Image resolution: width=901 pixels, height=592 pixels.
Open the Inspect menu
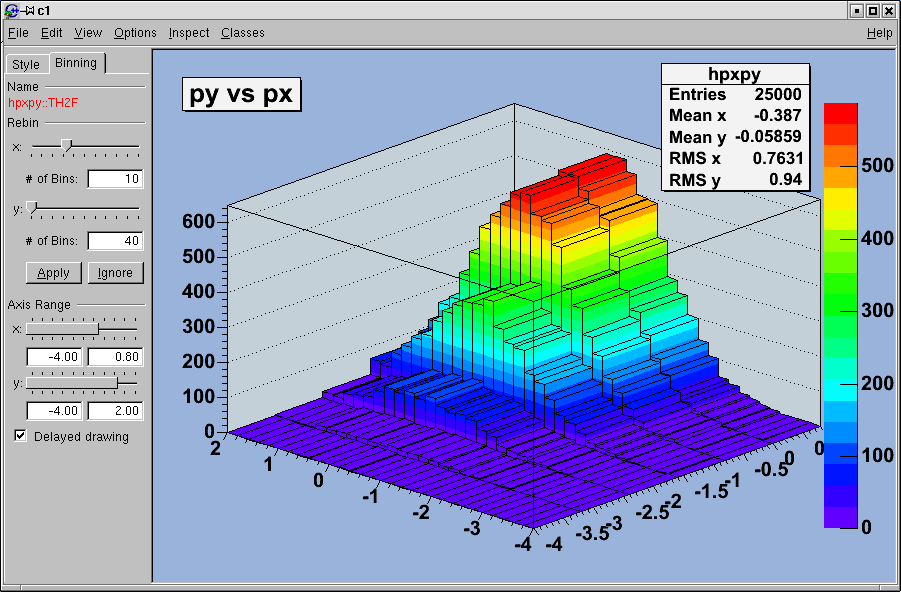[x=189, y=33]
